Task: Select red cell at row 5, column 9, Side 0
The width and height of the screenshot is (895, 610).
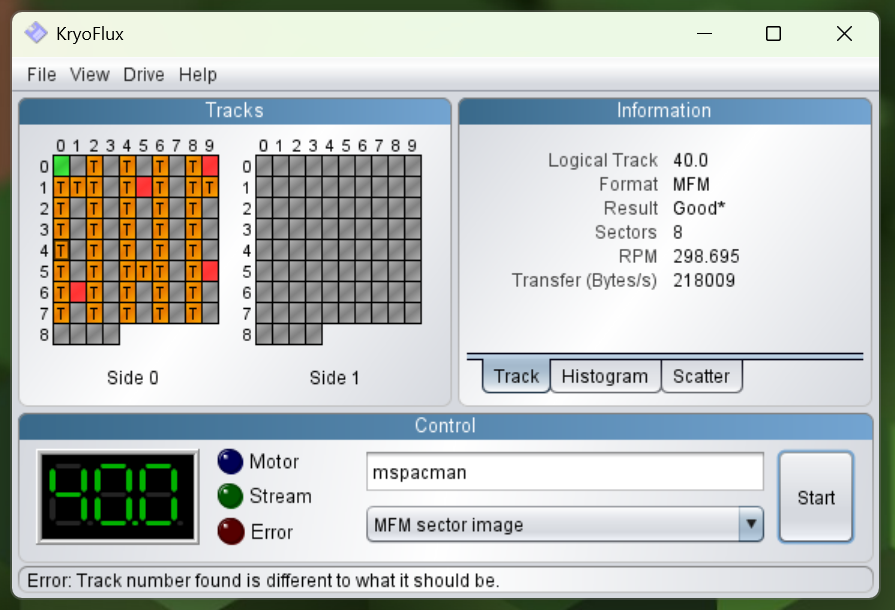Action: (211, 271)
